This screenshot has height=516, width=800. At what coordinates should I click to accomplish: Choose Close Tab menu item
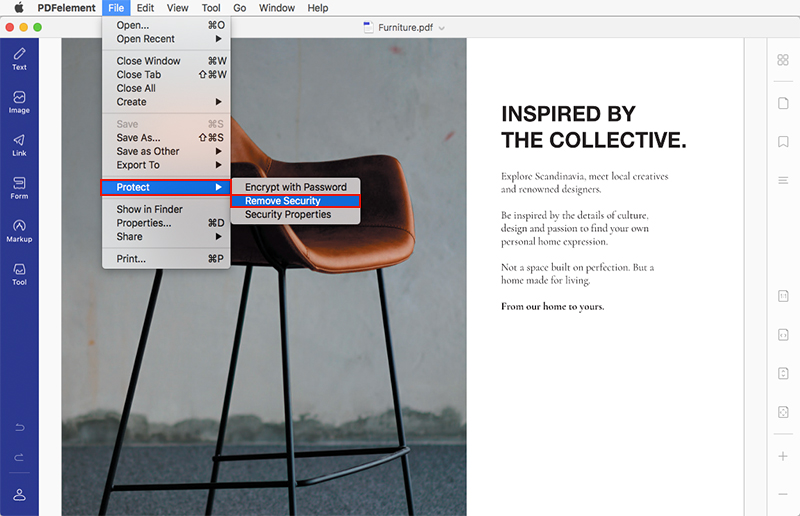[166, 75]
